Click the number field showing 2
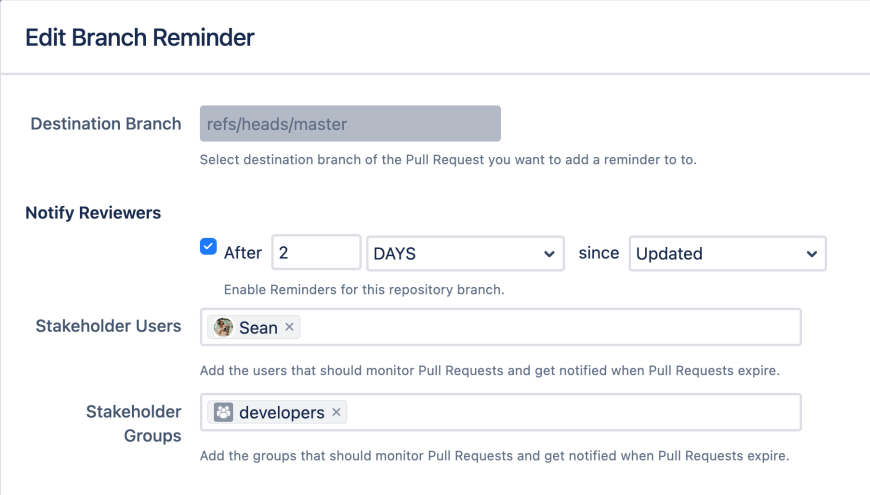 tap(316, 253)
